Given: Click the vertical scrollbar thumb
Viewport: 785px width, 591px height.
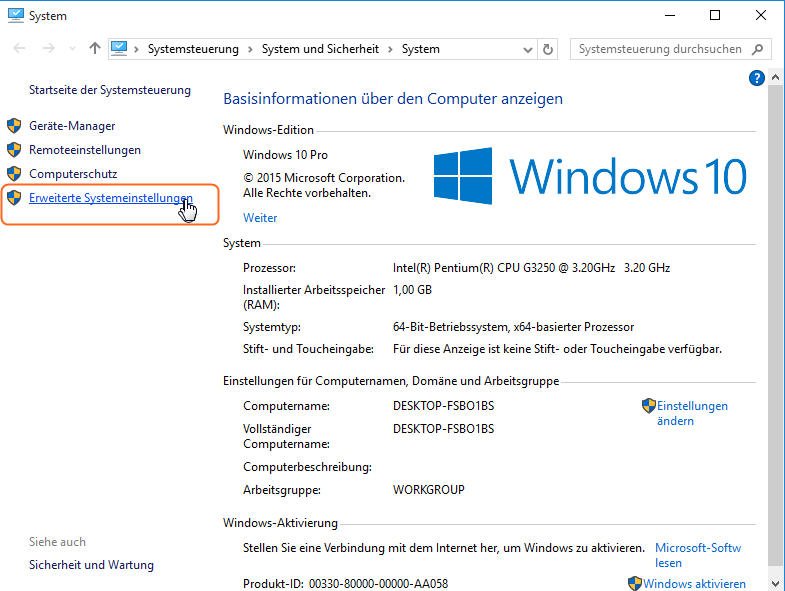Looking at the screenshot, I should pos(775,326).
